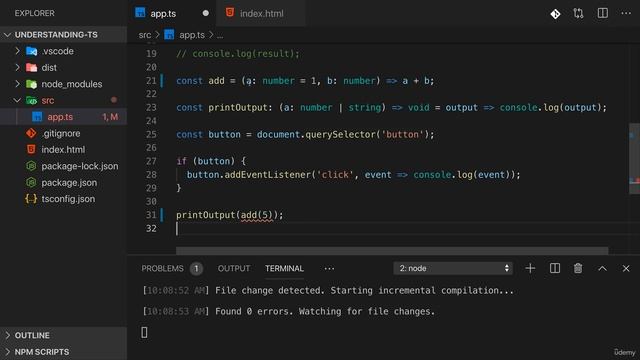Viewport: 640px width, 360px height.
Task: Click the node icon beside package.json
Action: [x=31, y=182]
